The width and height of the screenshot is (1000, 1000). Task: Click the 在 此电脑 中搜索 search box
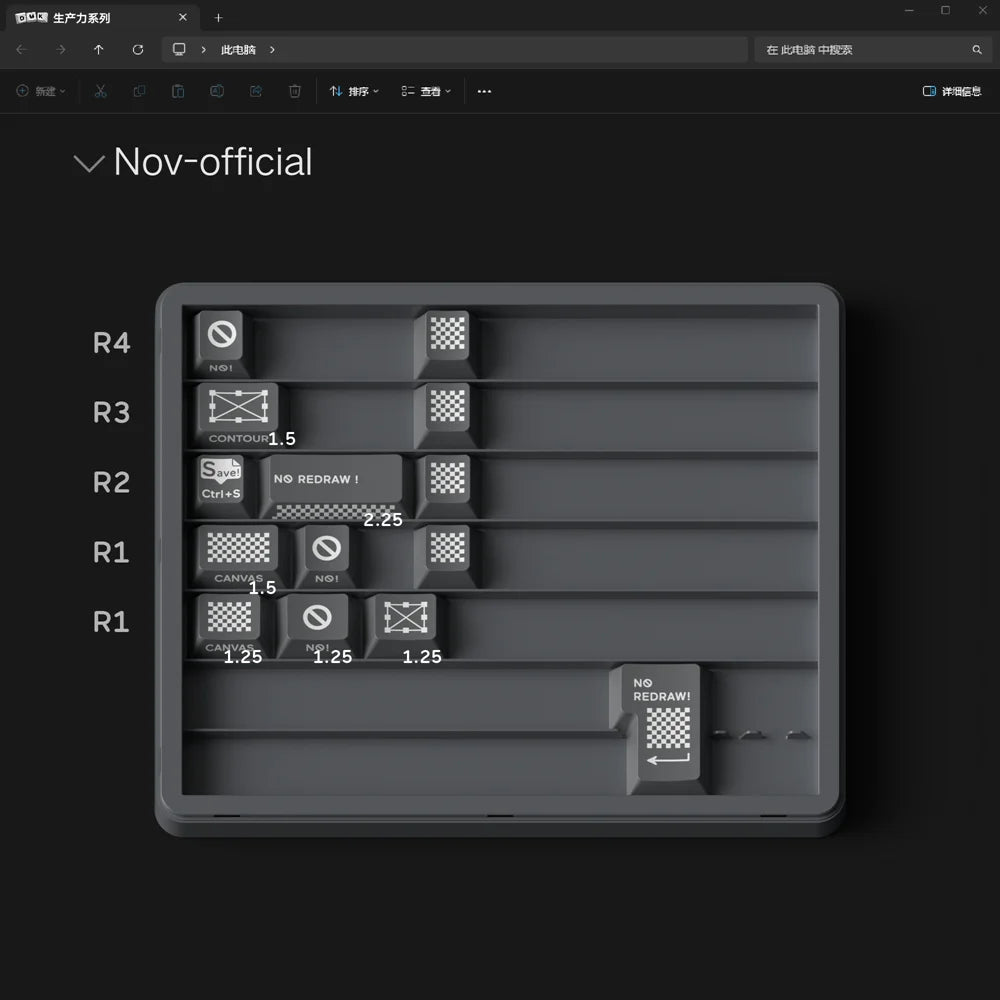[860, 50]
